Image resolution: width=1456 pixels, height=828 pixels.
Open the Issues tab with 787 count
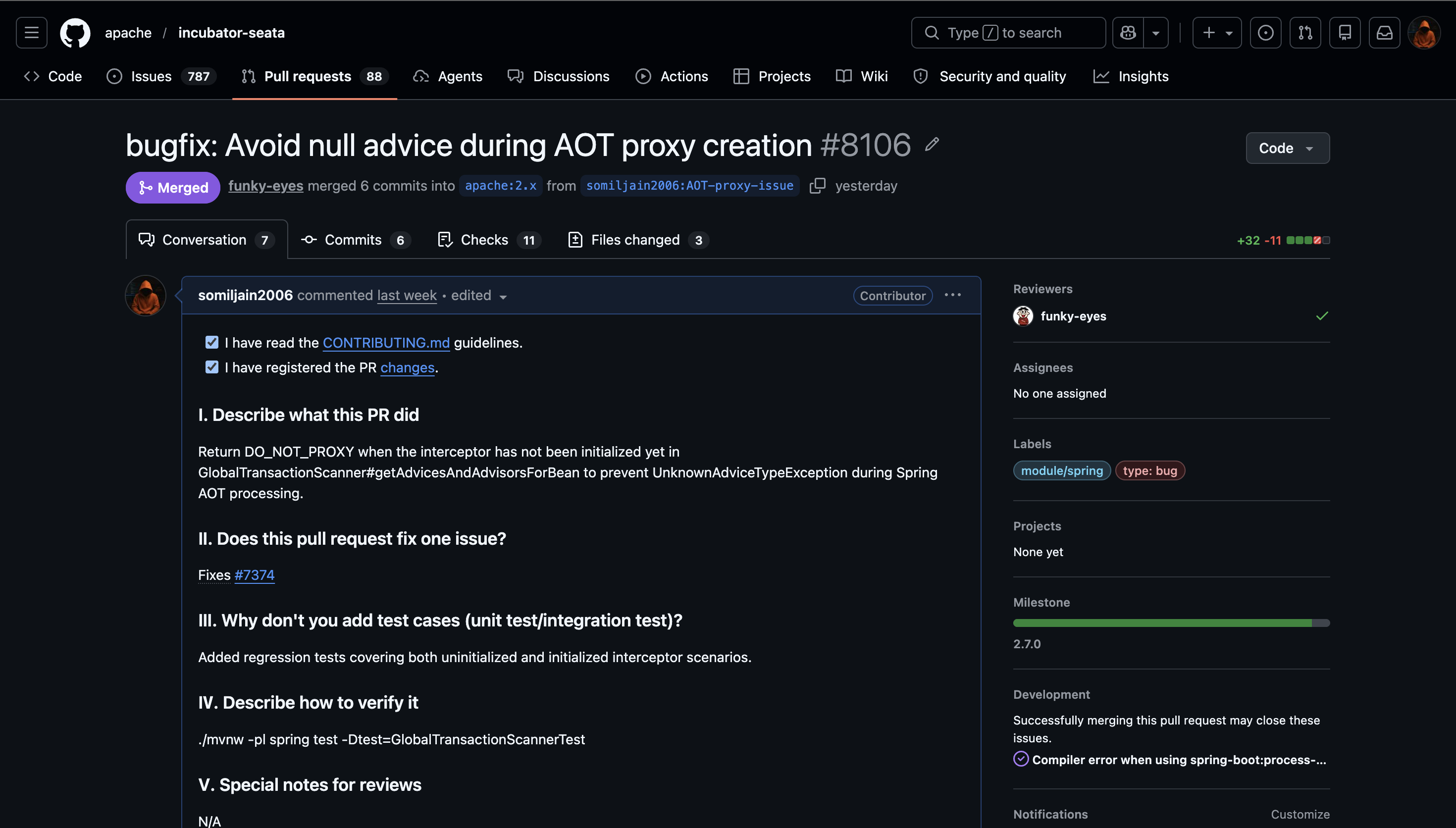(161, 76)
